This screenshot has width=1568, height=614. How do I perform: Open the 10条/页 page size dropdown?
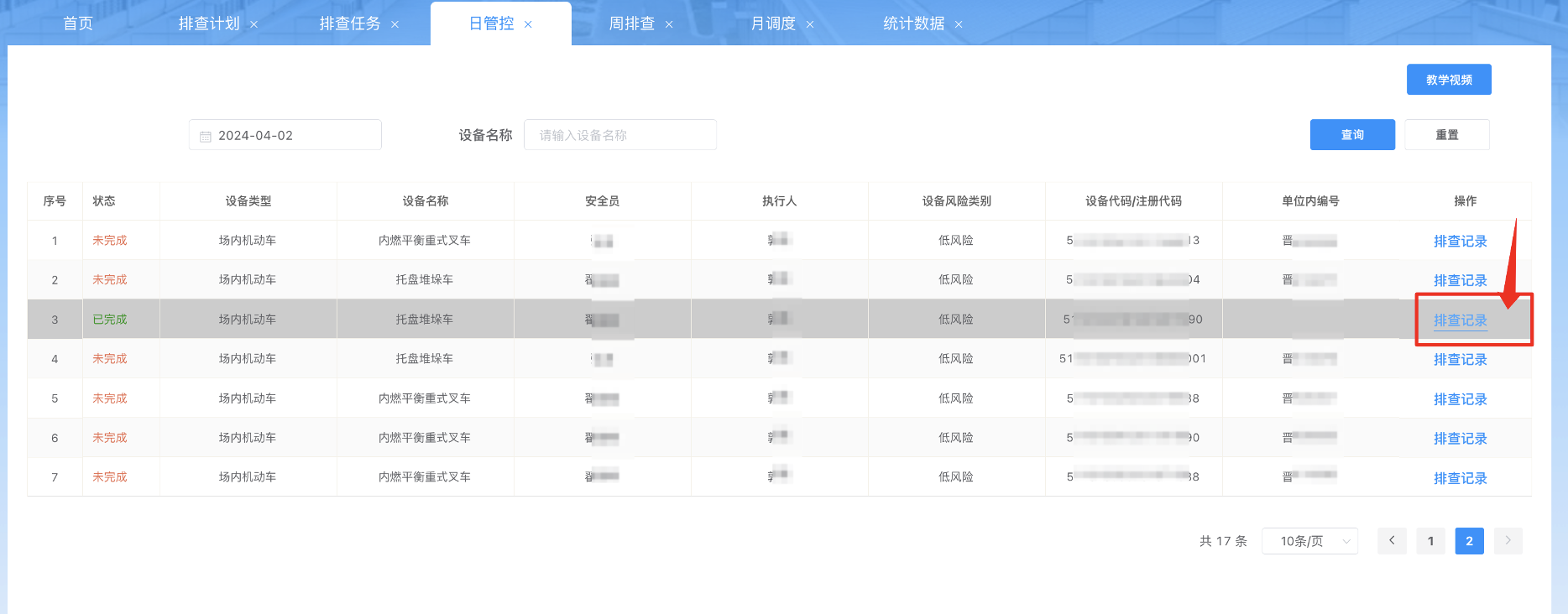pyautogui.click(x=1309, y=541)
